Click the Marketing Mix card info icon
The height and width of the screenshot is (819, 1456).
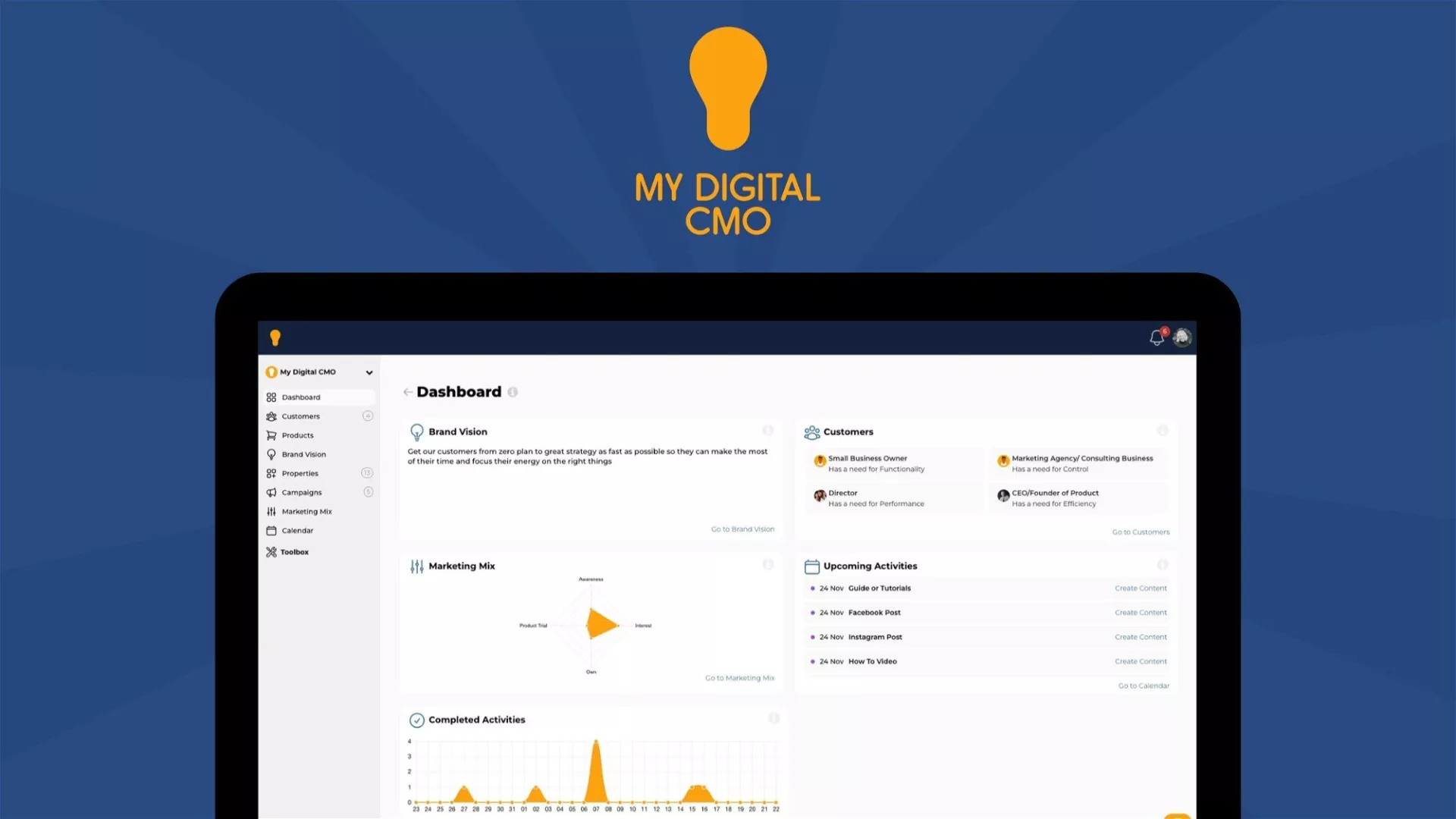(767, 565)
